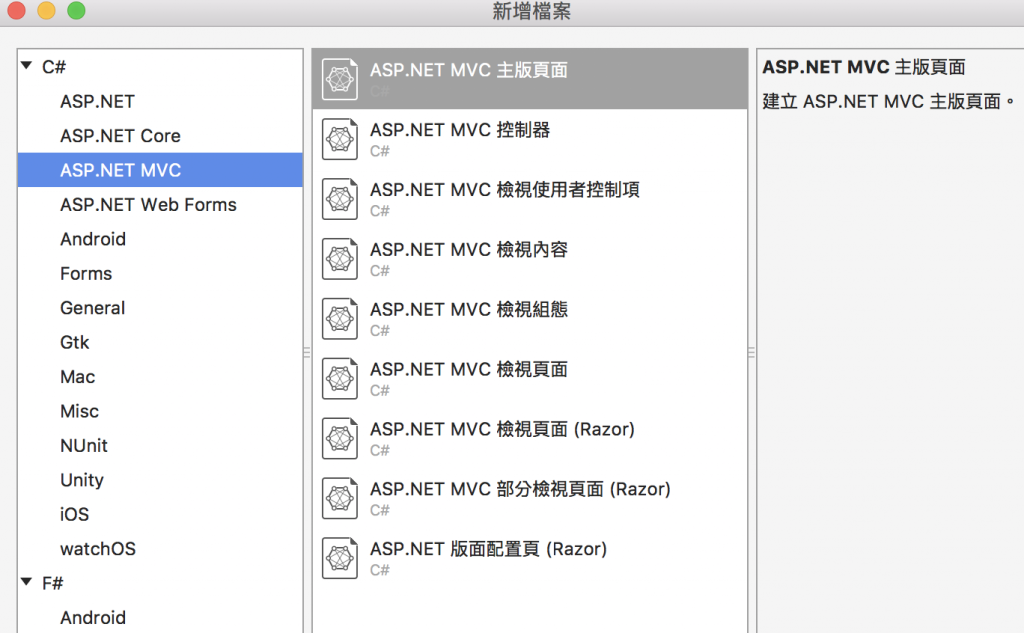Screen dimensions: 1024x633
Task: Click the ASP.NET MVC 檢視頁面 file icon
Action: 340,379
